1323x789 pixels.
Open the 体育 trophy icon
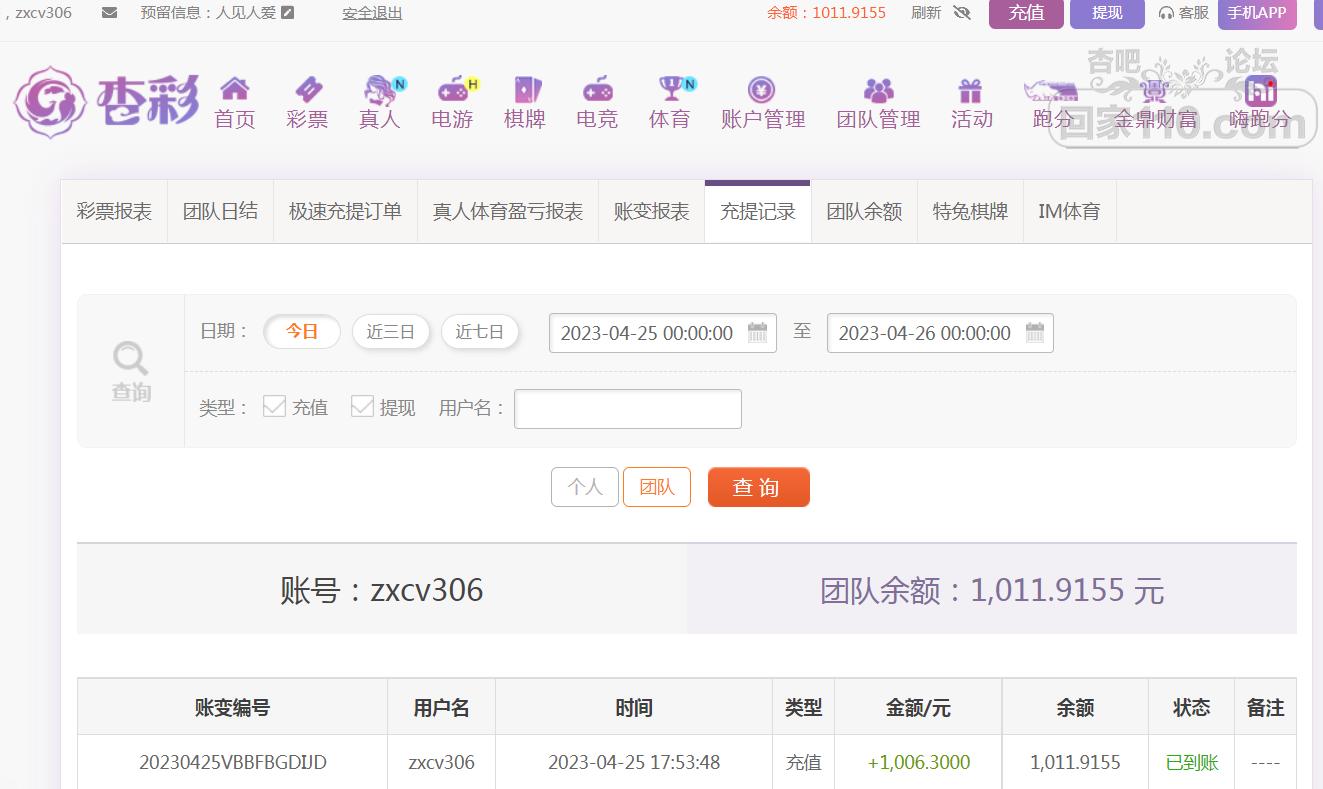pyautogui.click(x=670, y=90)
